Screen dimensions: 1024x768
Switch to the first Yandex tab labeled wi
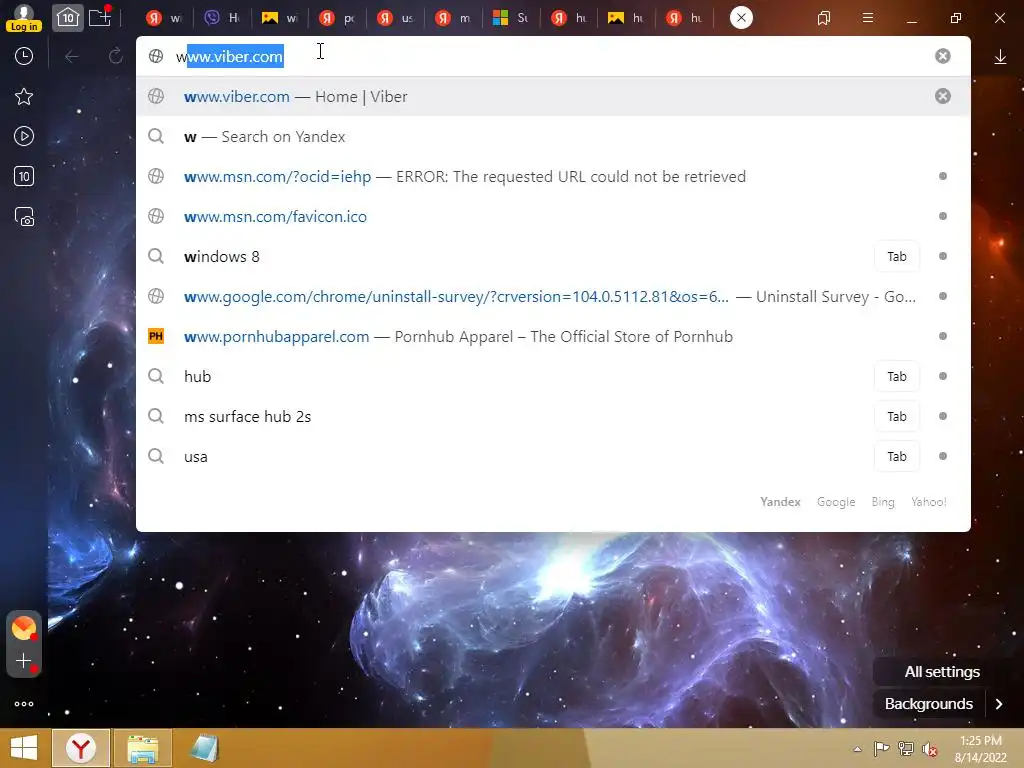pyautogui.click(x=164, y=18)
